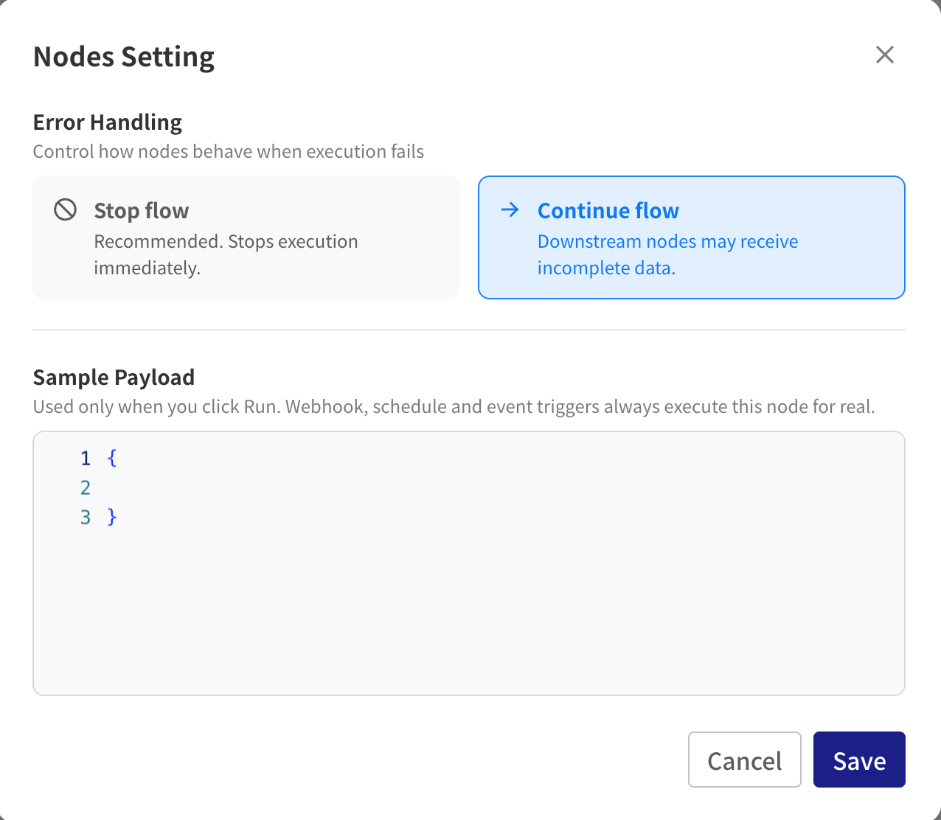The height and width of the screenshot is (820, 941).
Task: Save the node settings
Action: pos(859,759)
